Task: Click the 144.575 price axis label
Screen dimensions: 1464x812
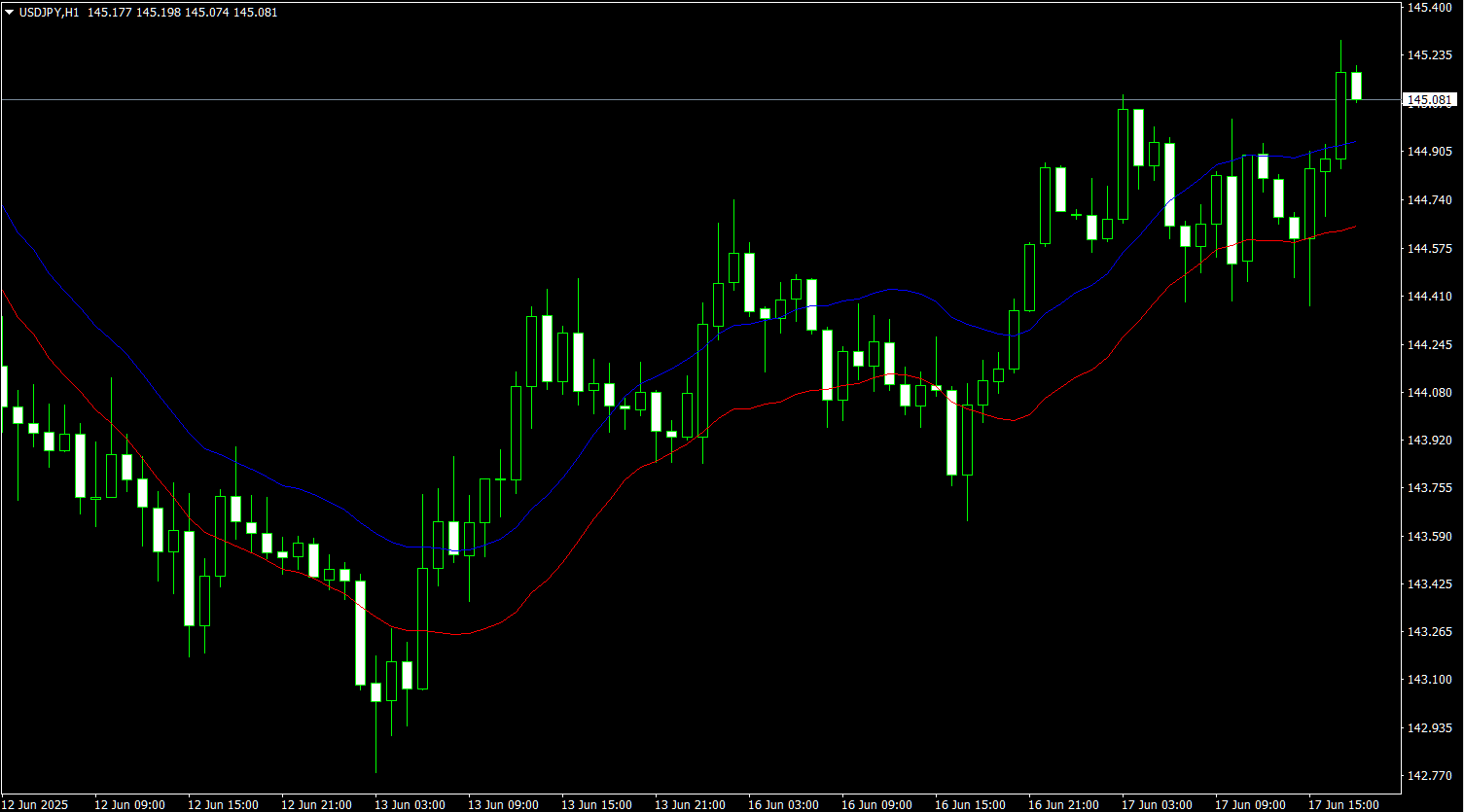Action: [1430, 248]
